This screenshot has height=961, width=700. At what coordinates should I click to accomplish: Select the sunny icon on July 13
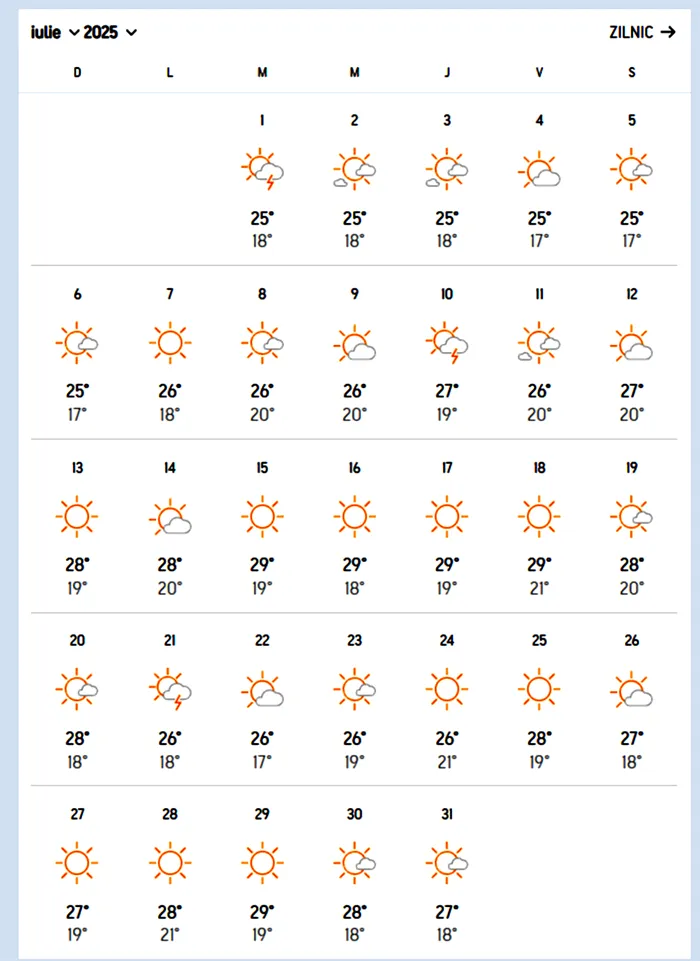click(x=77, y=517)
